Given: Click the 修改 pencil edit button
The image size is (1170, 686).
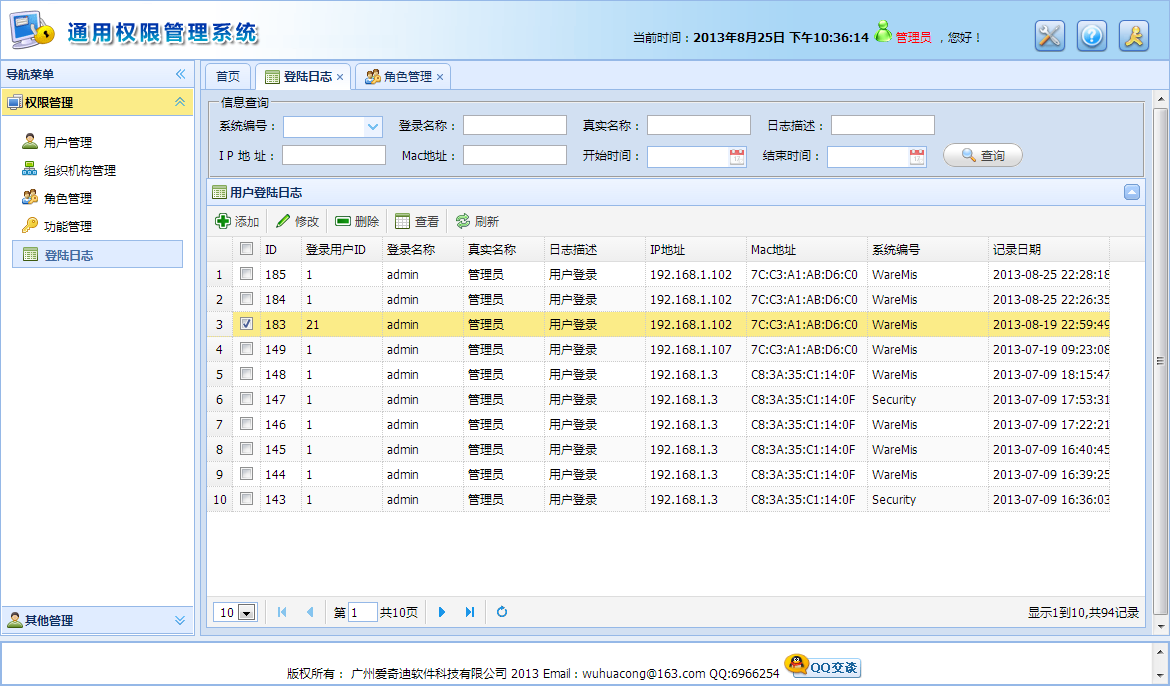Looking at the screenshot, I should 297,221.
